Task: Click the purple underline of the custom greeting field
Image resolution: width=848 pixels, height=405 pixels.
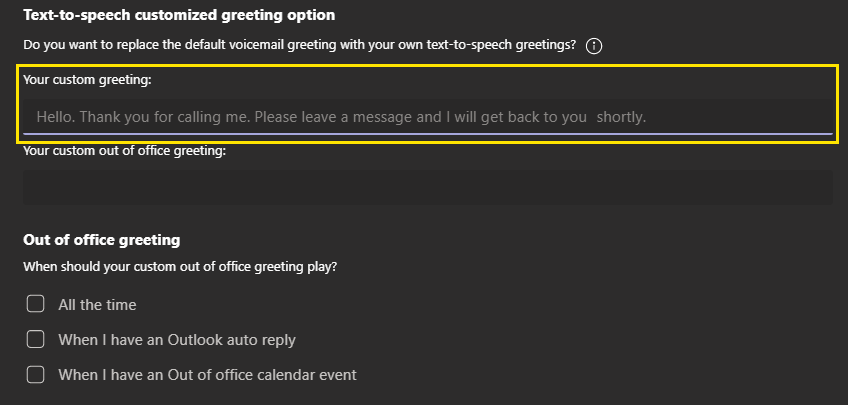Action: click(x=428, y=133)
